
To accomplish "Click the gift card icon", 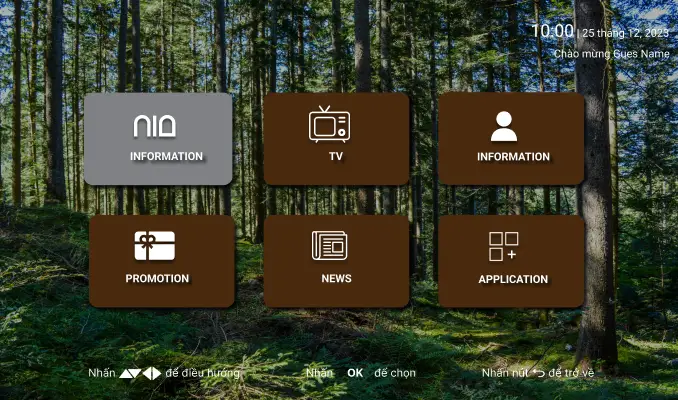I will click(155, 246).
